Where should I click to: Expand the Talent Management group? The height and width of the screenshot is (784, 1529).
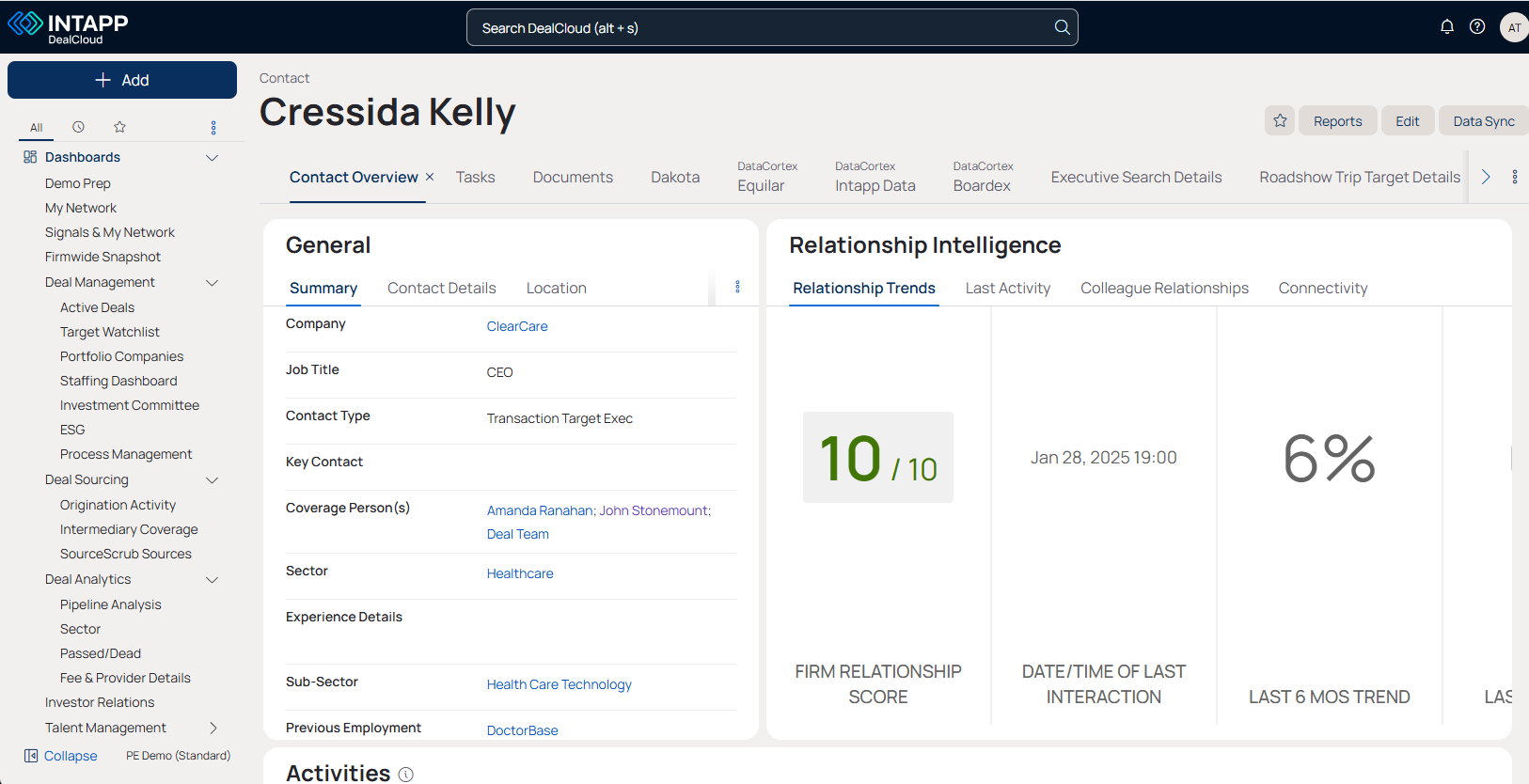point(213,728)
